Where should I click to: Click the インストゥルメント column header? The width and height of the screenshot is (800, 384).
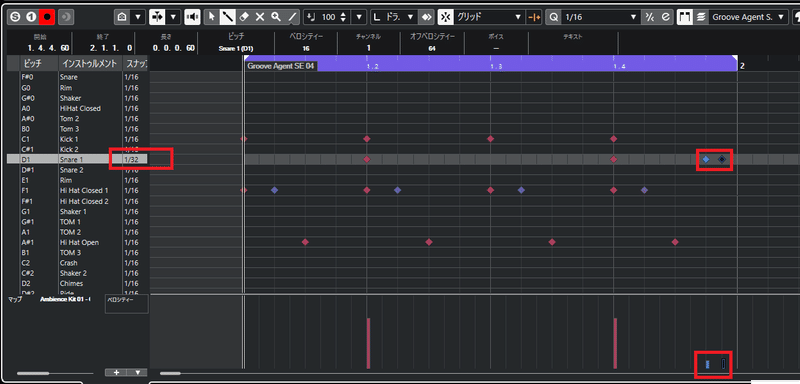click(x=90, y=64)
